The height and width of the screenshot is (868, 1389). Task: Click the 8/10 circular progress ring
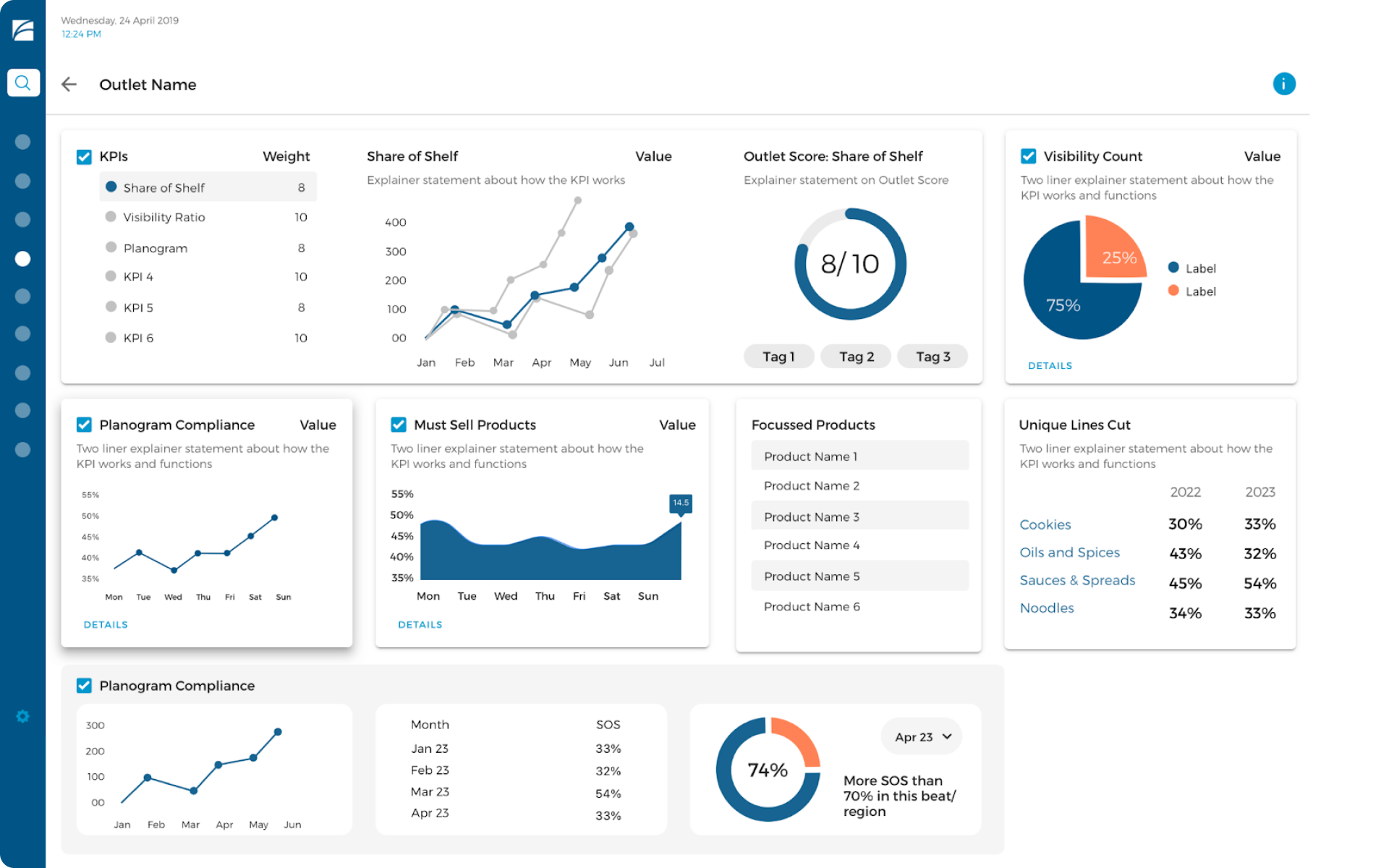(850, 265)
